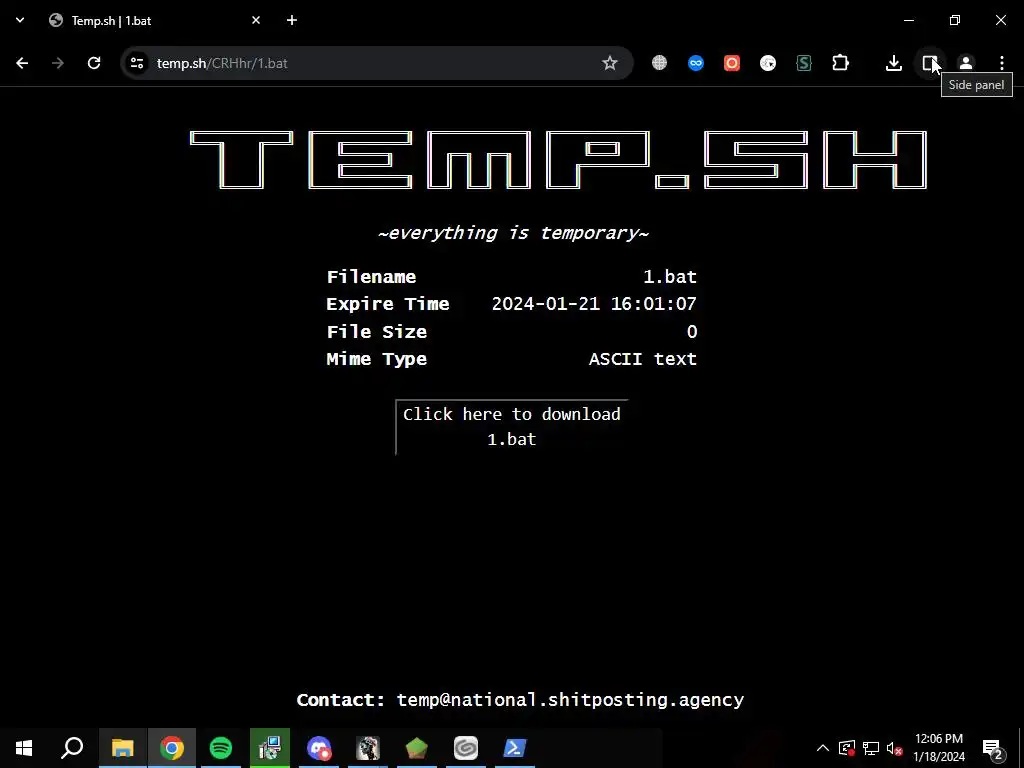Open the green S extension icon
The image size is (1024, 768).
point(804,63)
